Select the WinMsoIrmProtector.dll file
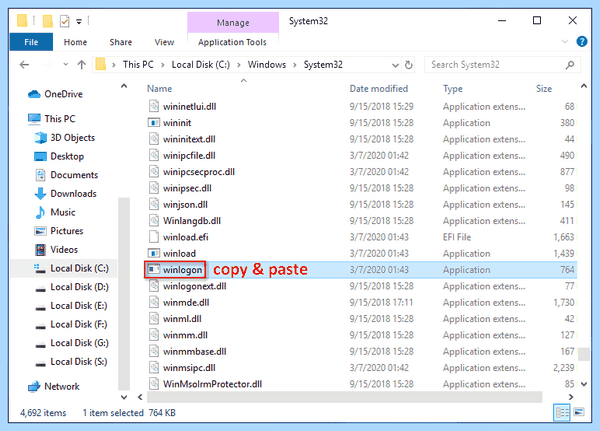This screenshot has height=431, width=600. (x=212, y=384)
